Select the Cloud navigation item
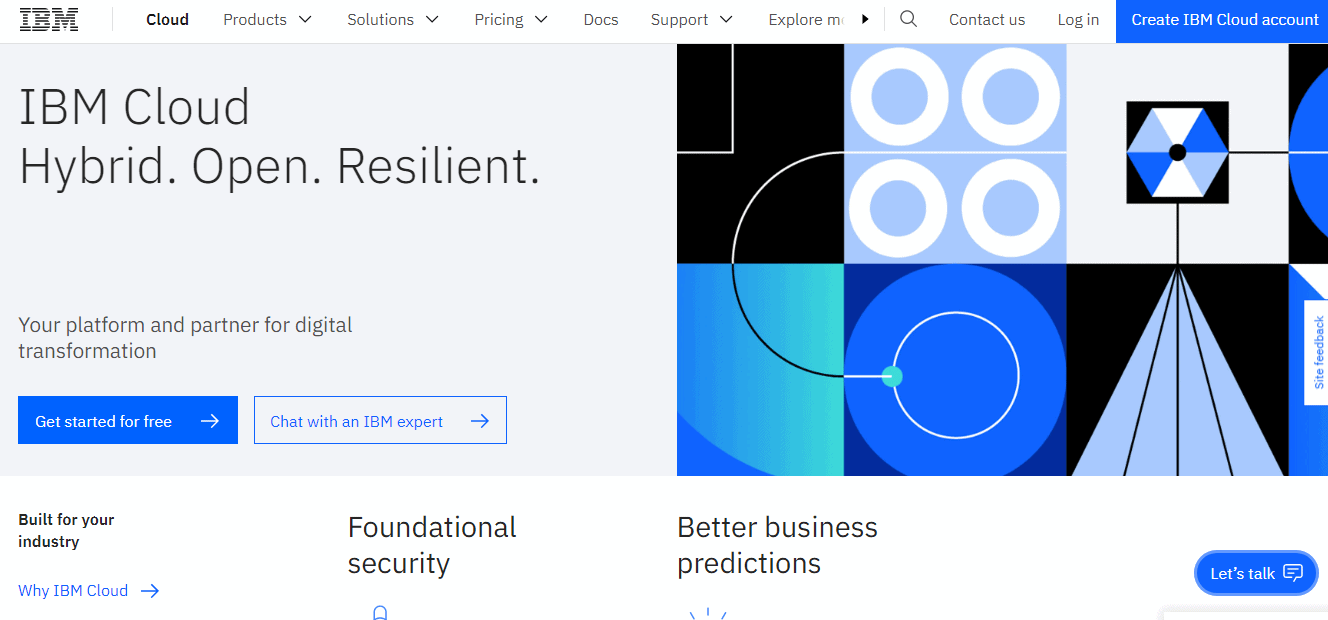 167,20
